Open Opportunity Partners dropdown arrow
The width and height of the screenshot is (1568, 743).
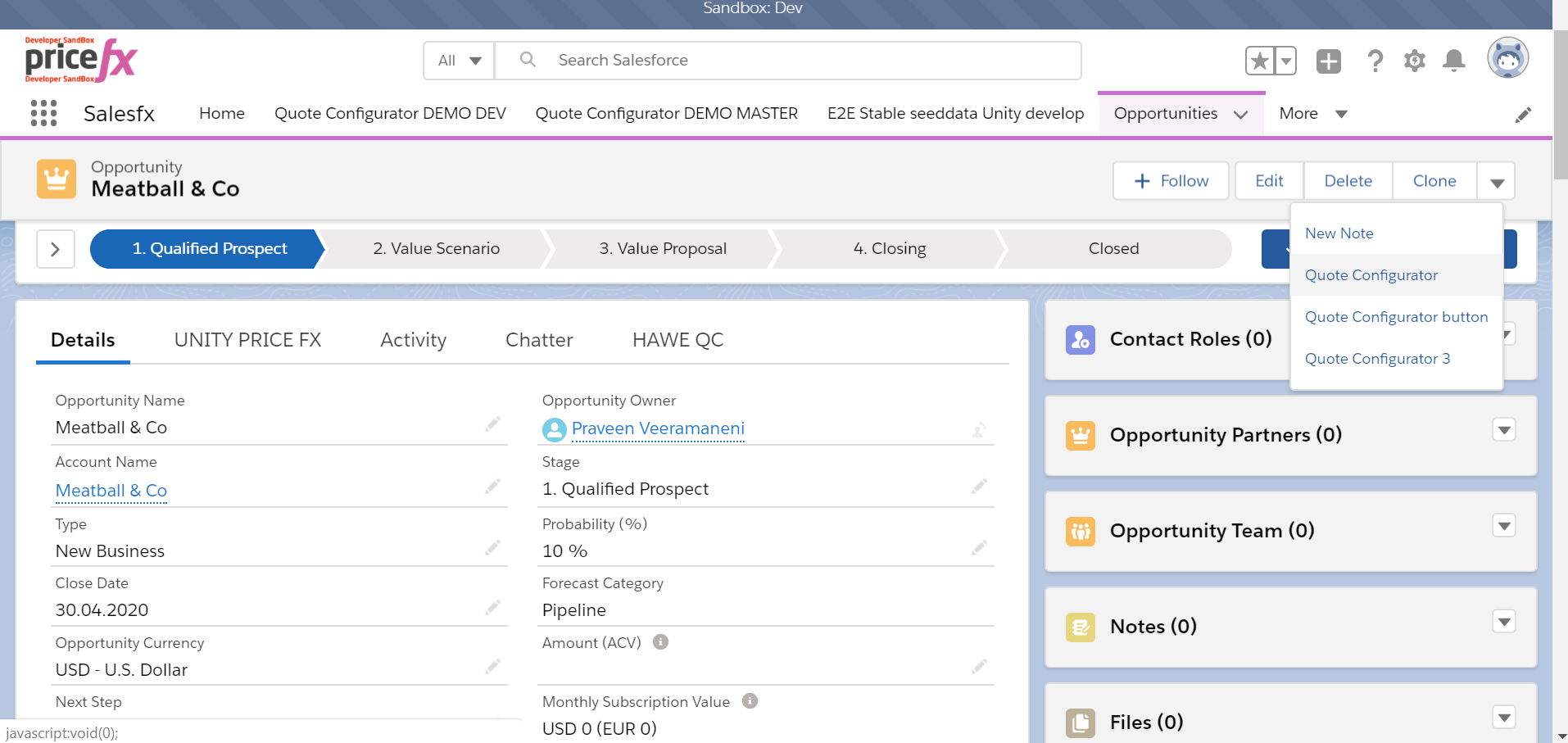(x=1503, y=430)
